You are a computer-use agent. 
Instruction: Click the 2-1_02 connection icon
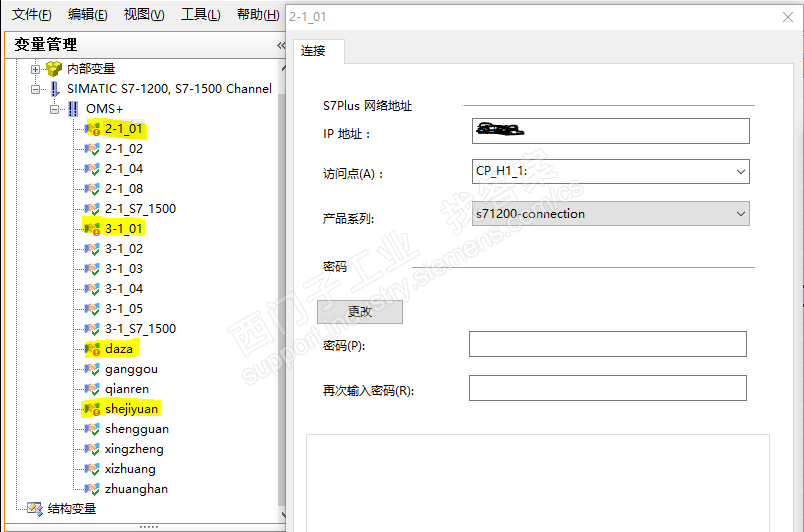(x=92, y=149)
